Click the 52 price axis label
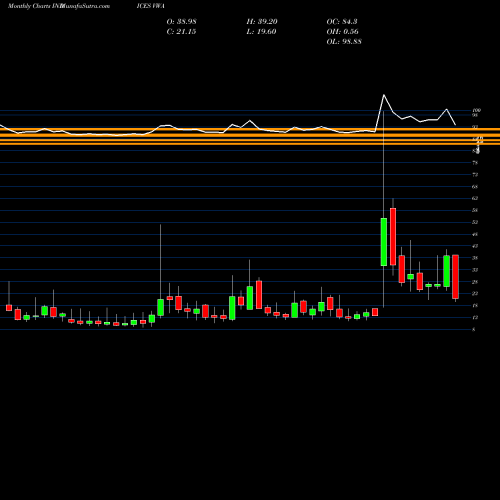 (x=475, y=222)
